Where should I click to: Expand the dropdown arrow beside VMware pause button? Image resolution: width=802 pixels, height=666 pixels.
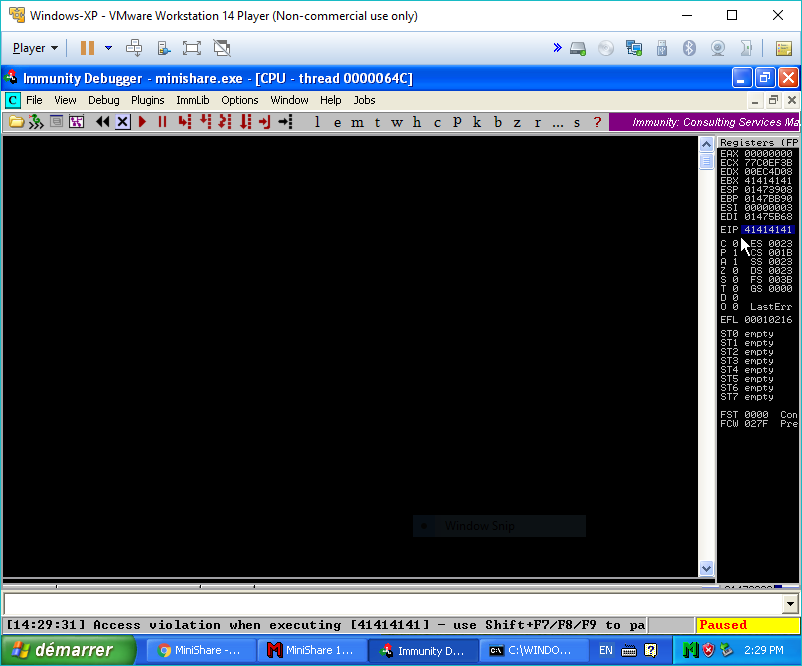pos(108,48)
